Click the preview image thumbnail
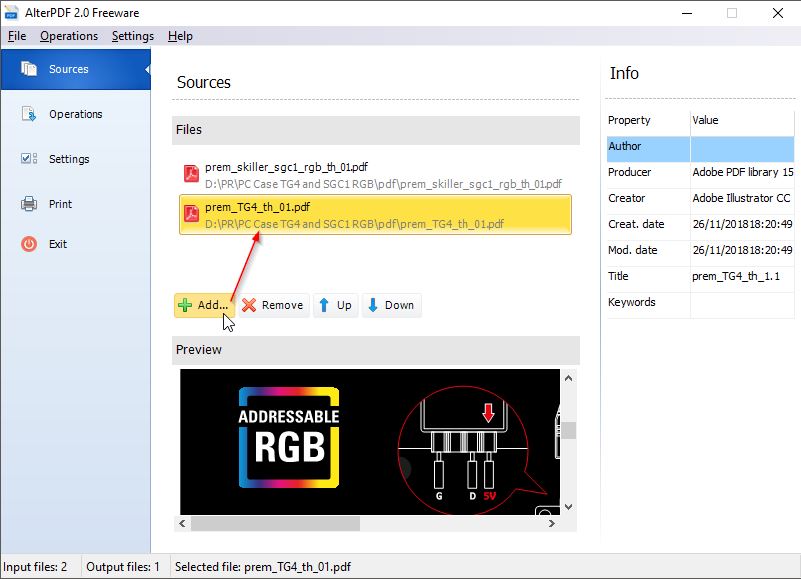This screenshot has width=801, height=579. (x=370, y=442)
